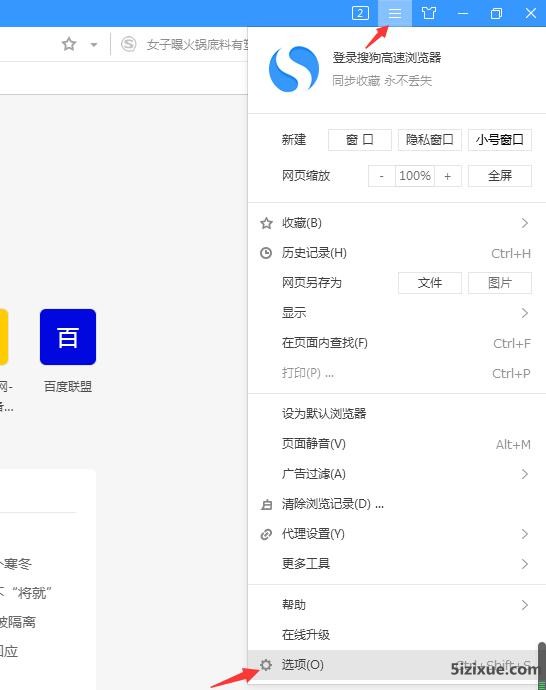The width and height of the screenshot is (546, 690).
Task: Expand the 显示 submenu arrow
Action: (x=524, y=313)
